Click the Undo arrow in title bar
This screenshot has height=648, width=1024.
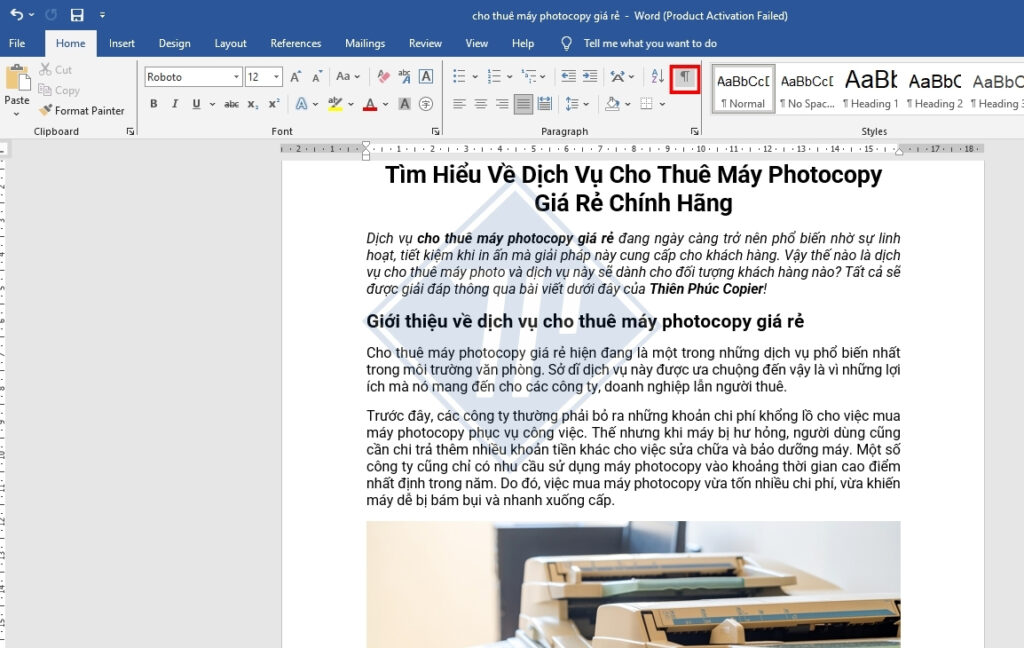[16, 14]
